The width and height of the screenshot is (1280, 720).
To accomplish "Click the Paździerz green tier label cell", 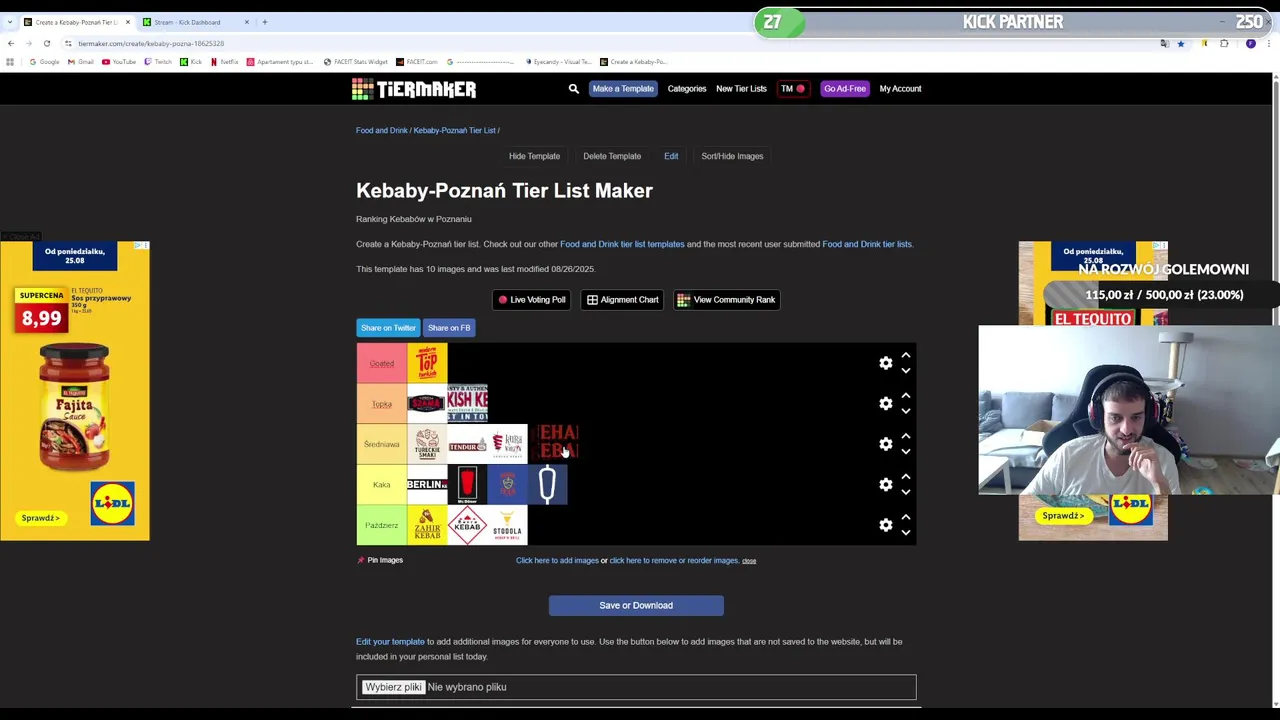I will pyautogui.click(x=382, y=525).
